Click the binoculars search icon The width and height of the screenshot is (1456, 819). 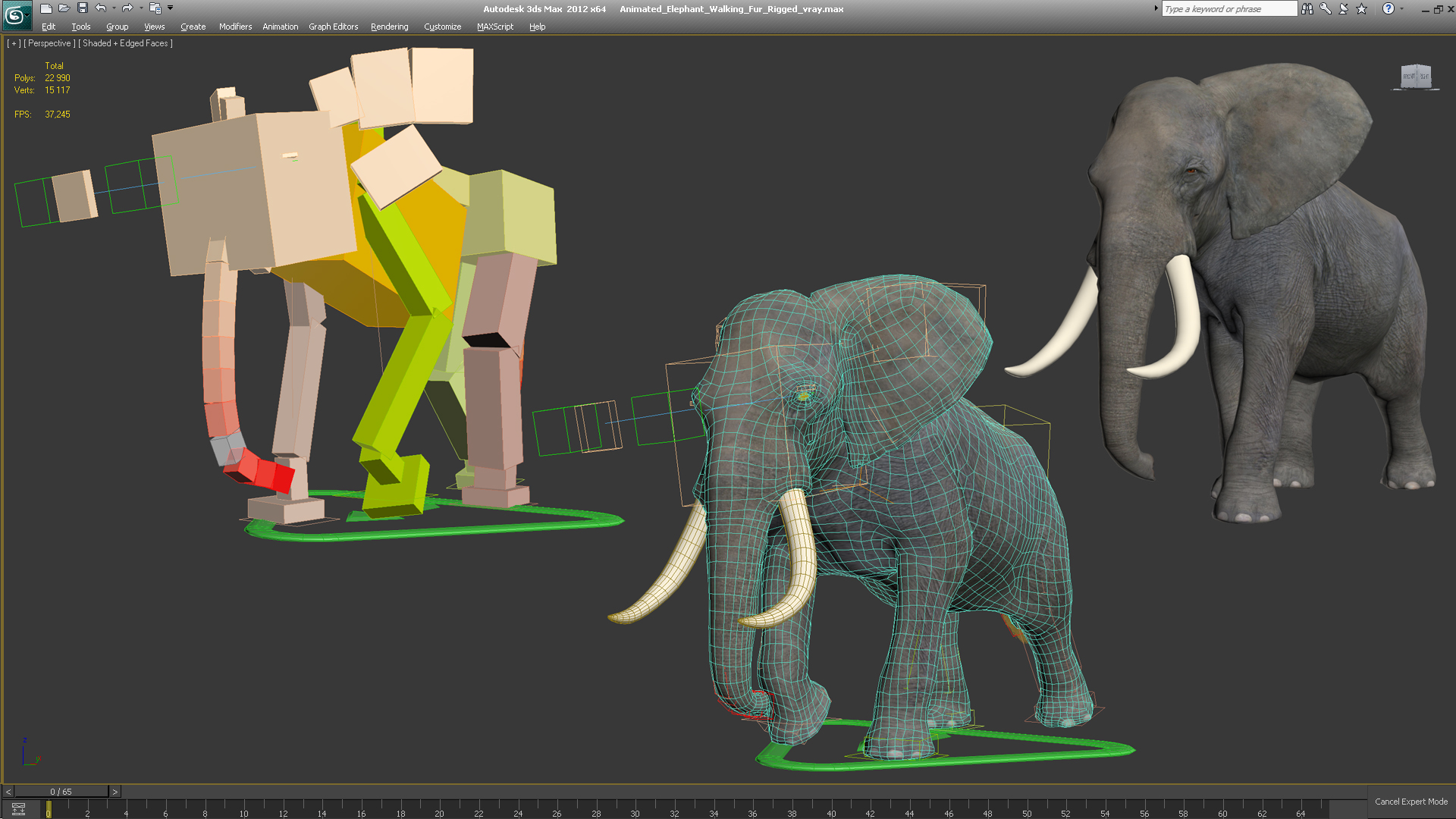[1307, 9]
